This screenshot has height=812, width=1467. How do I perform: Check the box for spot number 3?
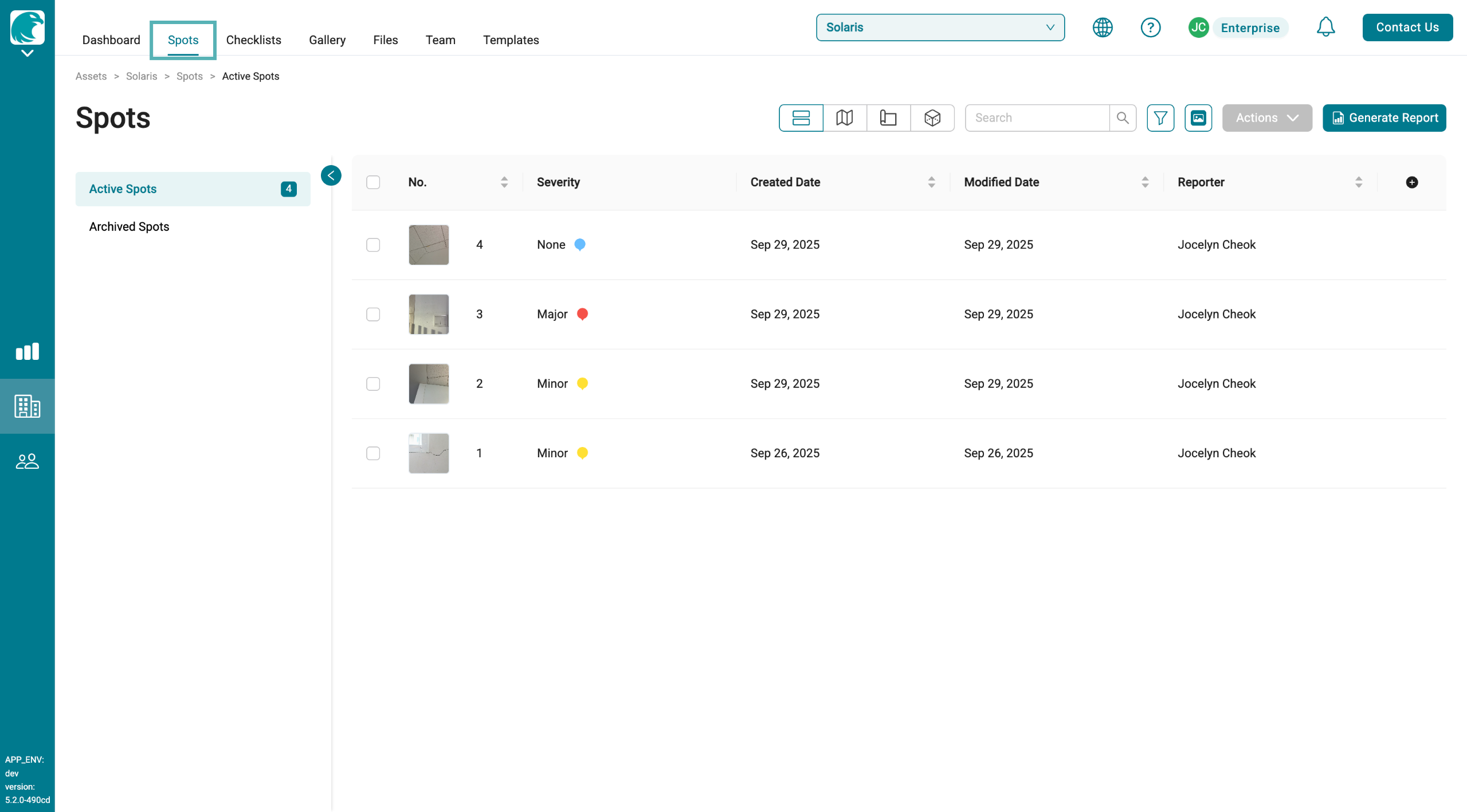(x=373, y=314)
